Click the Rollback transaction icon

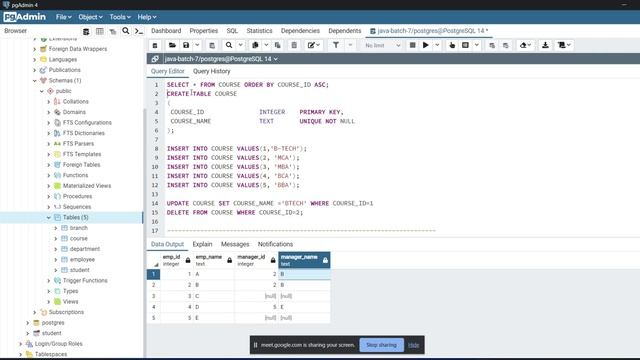[x=506, y=45]
